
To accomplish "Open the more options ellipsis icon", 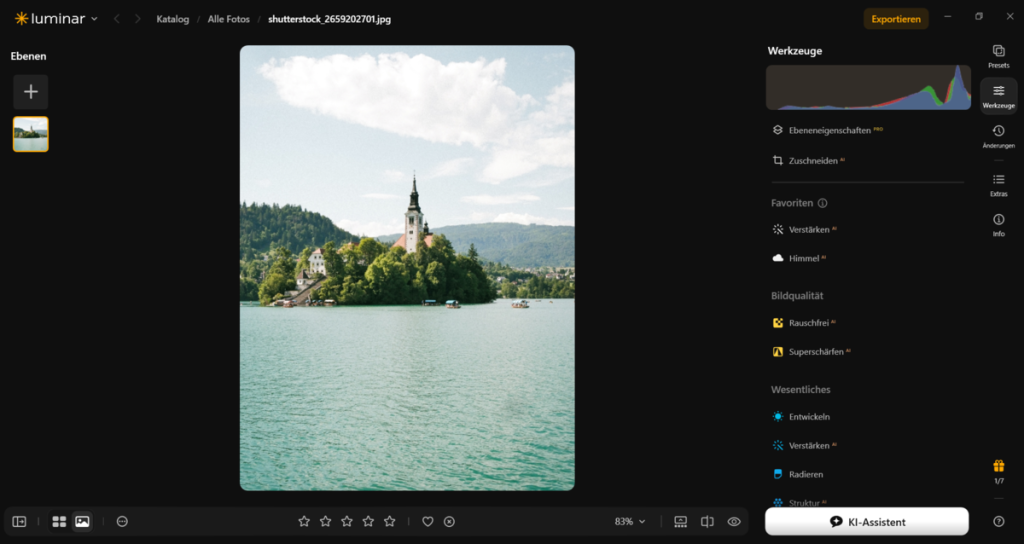I will [x=122, y=521].
